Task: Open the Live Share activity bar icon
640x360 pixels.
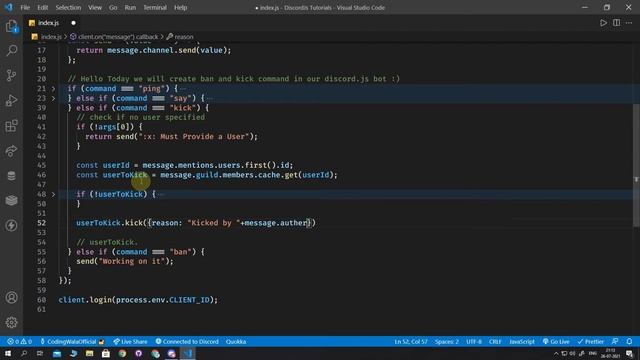Action: [11, 151]
